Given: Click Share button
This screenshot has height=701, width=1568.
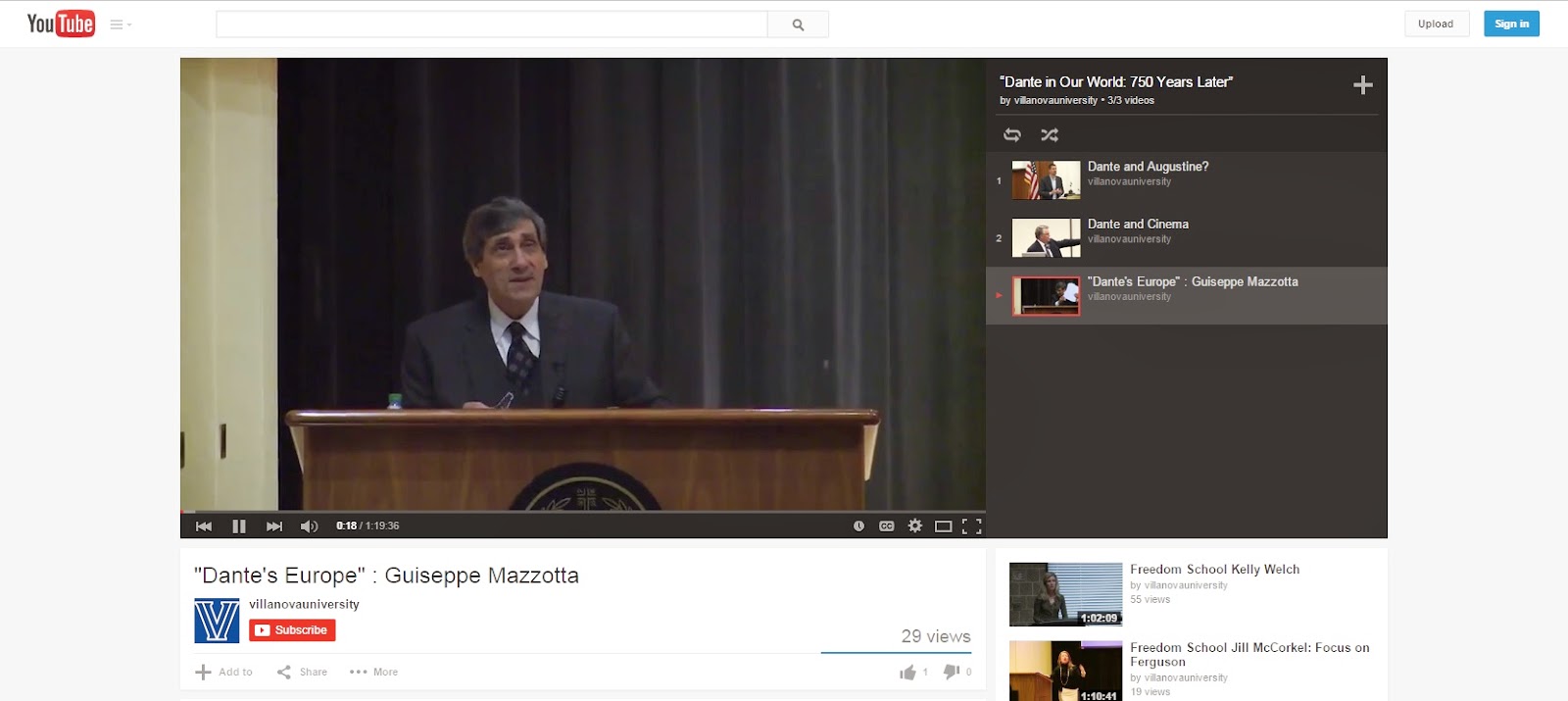Looking at the screenshot, I should (x=302, y=672).
